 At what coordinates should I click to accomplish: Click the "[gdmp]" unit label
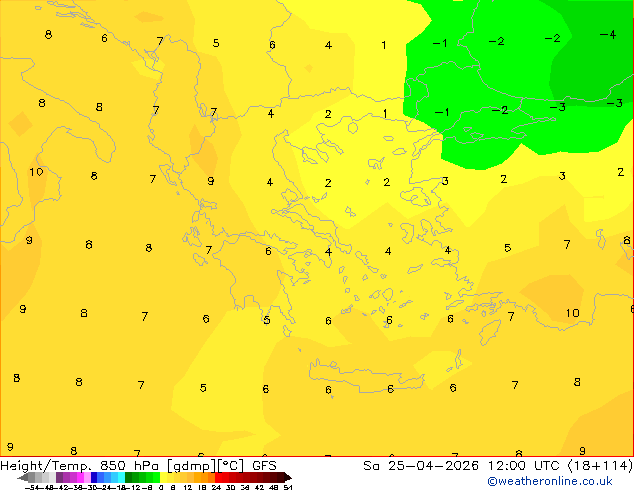pyautogui.click(x=192, y=466)
